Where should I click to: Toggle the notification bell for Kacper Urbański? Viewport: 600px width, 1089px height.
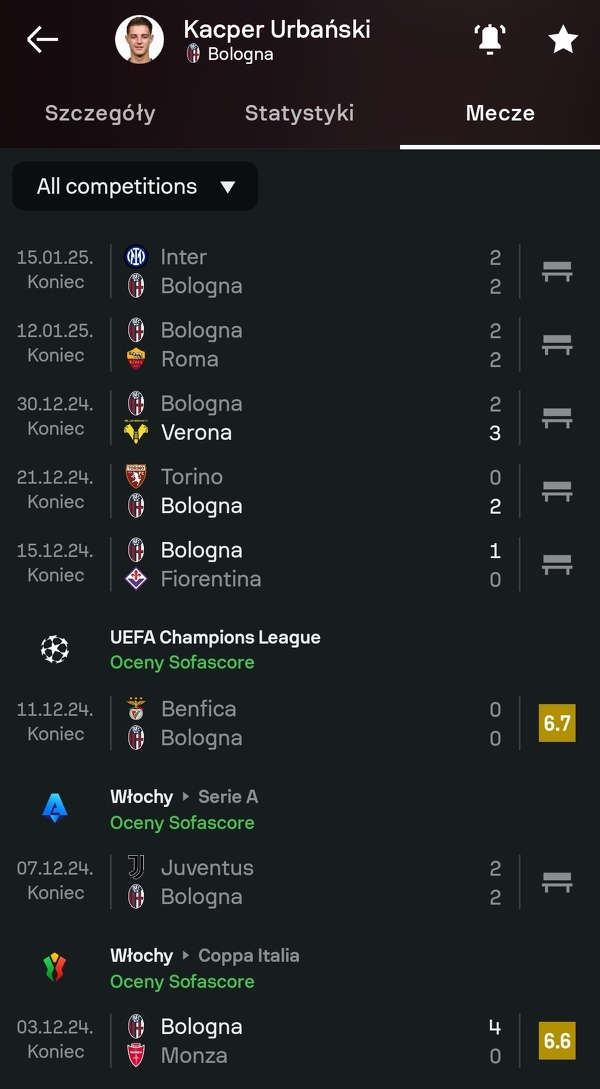[x=489, y=40]
